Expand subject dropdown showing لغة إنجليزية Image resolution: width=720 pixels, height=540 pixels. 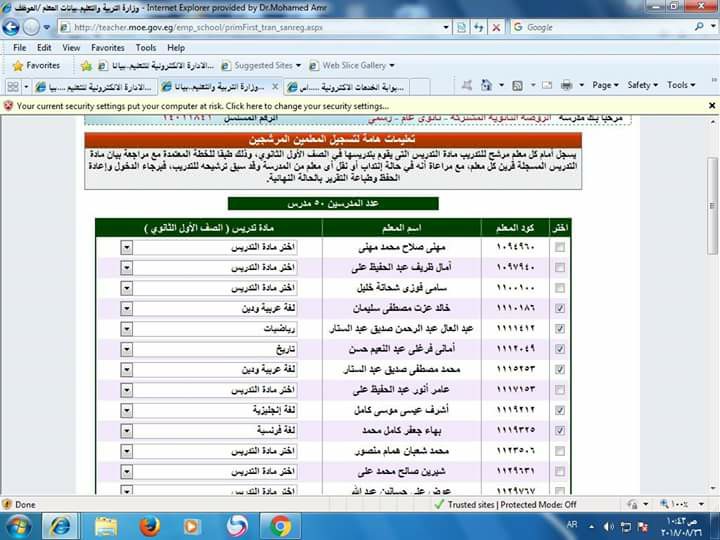[x=127, y=410]
